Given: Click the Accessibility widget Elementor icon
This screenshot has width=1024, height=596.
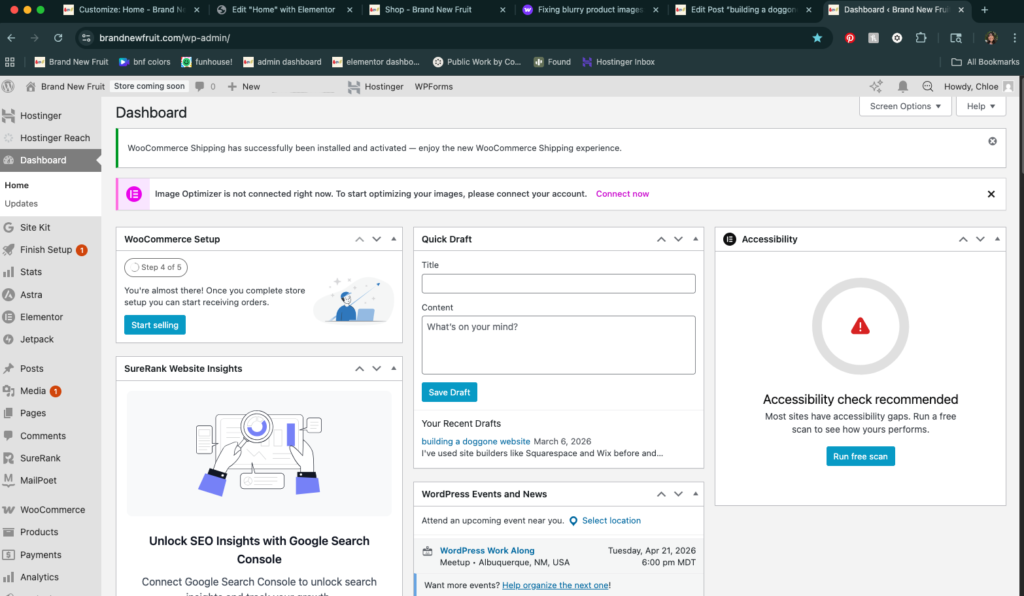Looking at the screenshot, I should [729, 239].
